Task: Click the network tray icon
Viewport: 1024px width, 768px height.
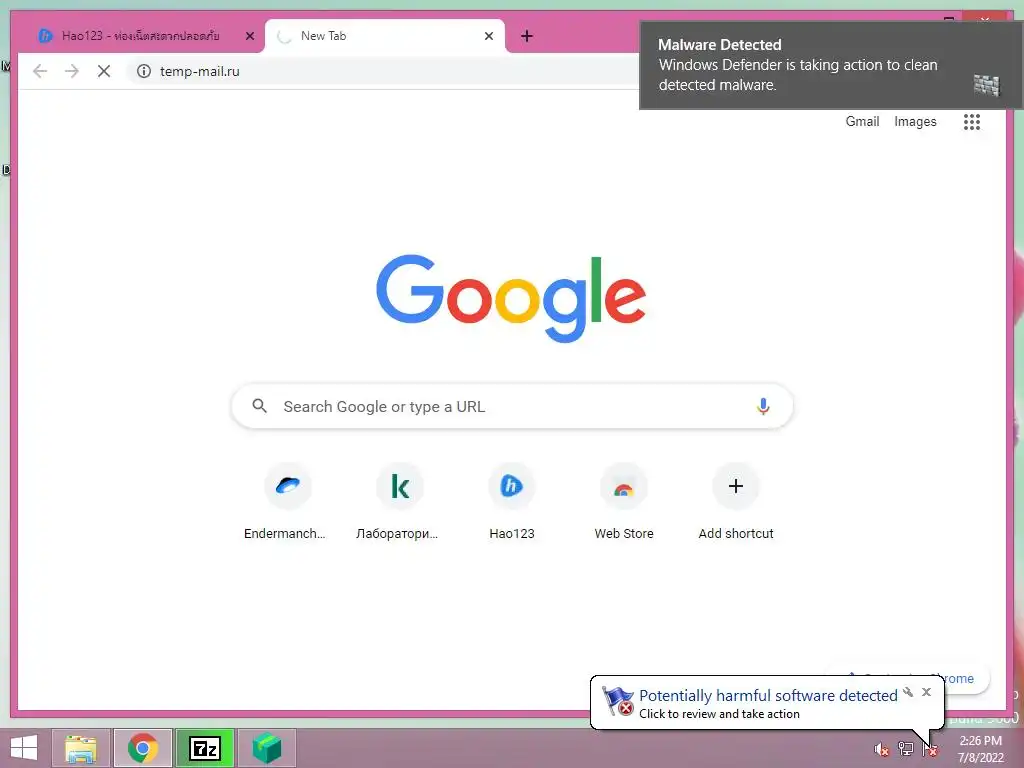Action: pyautogui.click(x=905, y=749)
